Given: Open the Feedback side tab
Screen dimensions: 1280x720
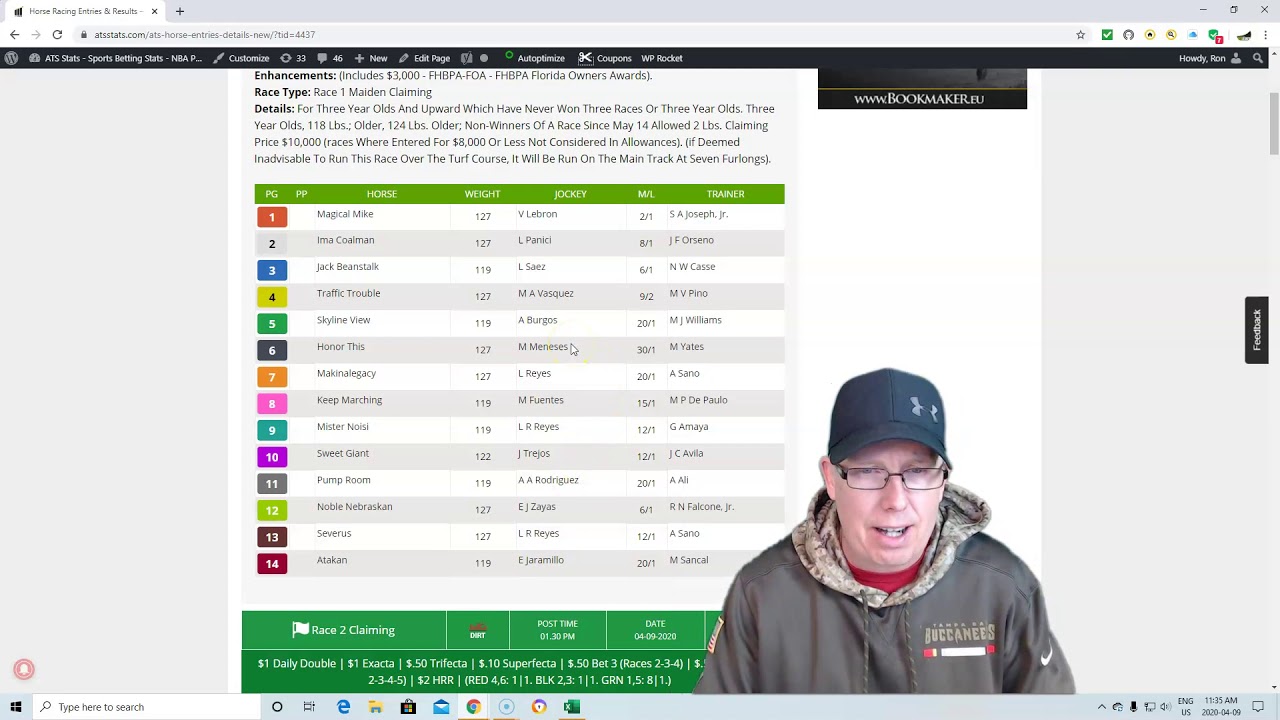Looking at the screenshot, I should tap(1257, 329).
